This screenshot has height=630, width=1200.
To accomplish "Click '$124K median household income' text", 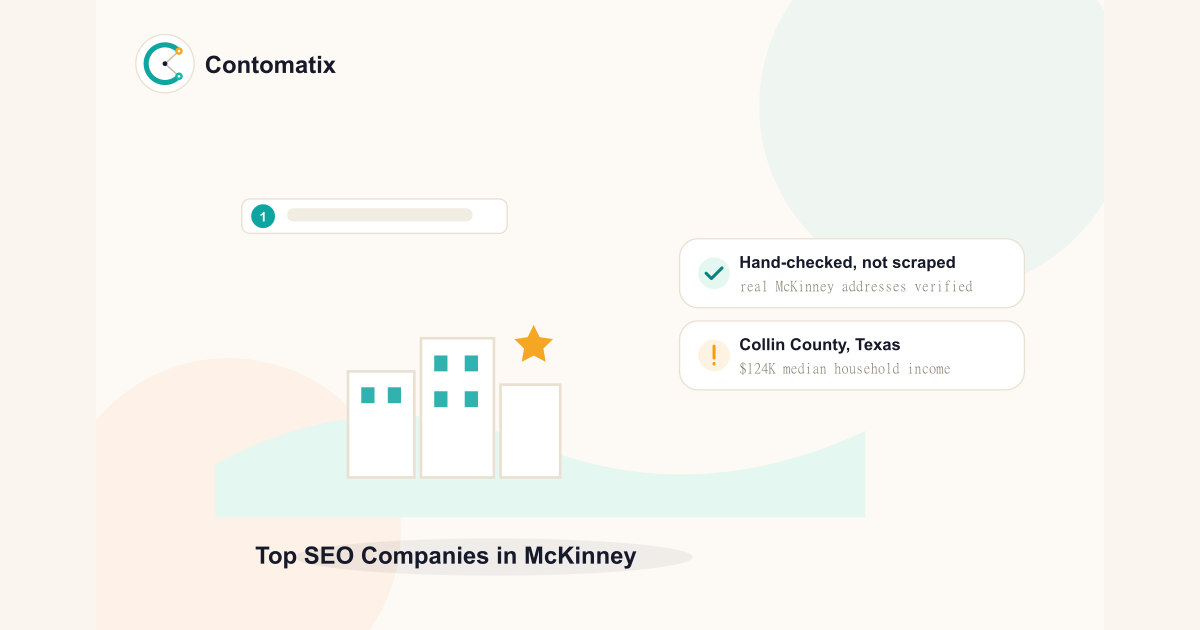I will click(x=845, y=369).
